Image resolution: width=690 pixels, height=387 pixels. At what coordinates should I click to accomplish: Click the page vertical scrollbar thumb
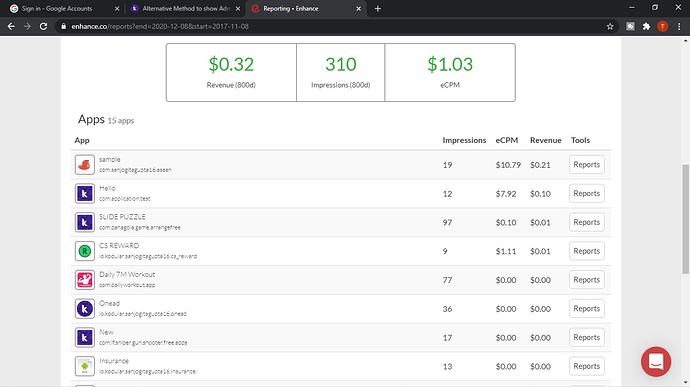click(x=685, y=219)
